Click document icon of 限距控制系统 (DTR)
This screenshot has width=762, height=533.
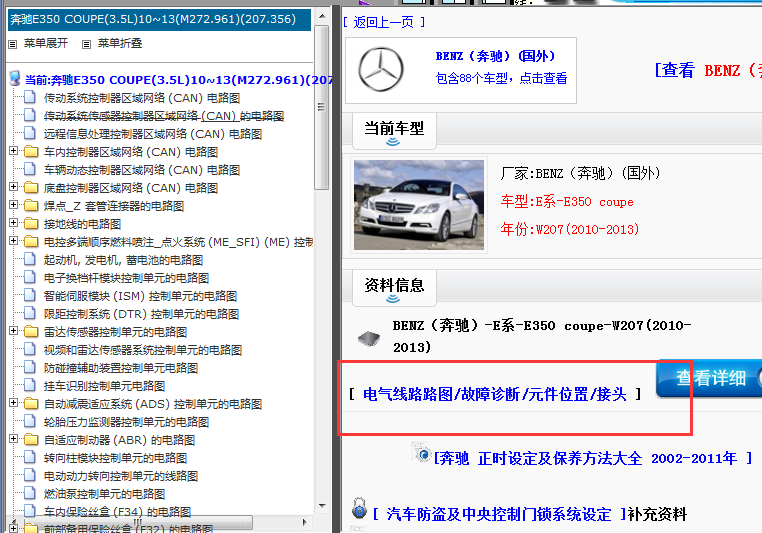pyautogui.click(x=30, y=313)
